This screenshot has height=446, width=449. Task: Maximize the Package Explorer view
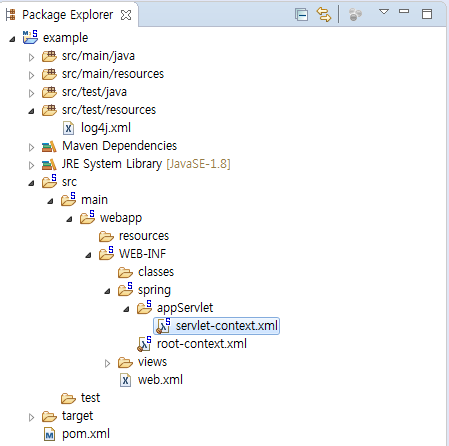(427, 14)
